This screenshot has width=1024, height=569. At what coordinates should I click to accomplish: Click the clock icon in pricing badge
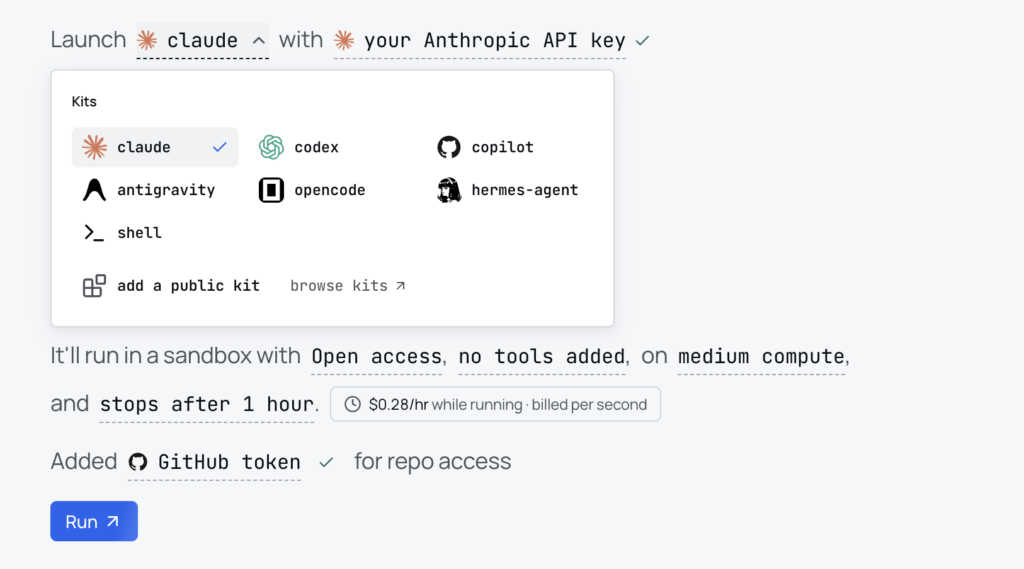point(353,404)
